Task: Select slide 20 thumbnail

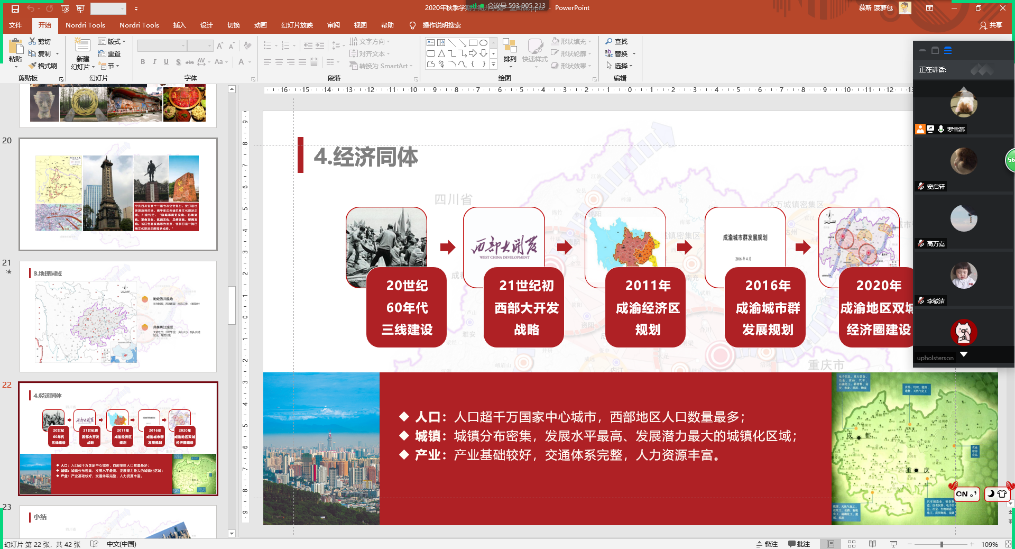Action: coord(118,194)
